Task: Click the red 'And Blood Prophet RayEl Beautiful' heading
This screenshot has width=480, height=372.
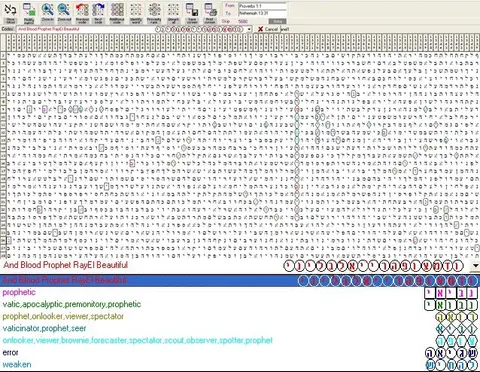Action: (66, 265)
